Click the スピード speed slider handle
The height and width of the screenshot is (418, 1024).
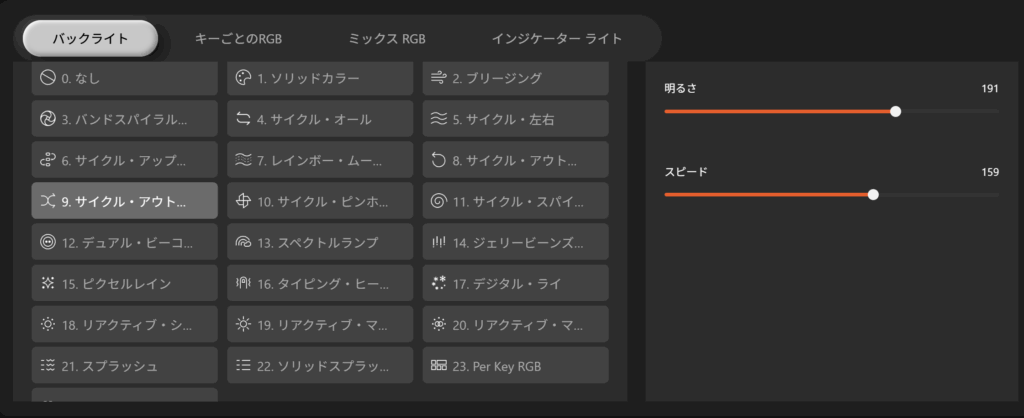click(873, 194)
